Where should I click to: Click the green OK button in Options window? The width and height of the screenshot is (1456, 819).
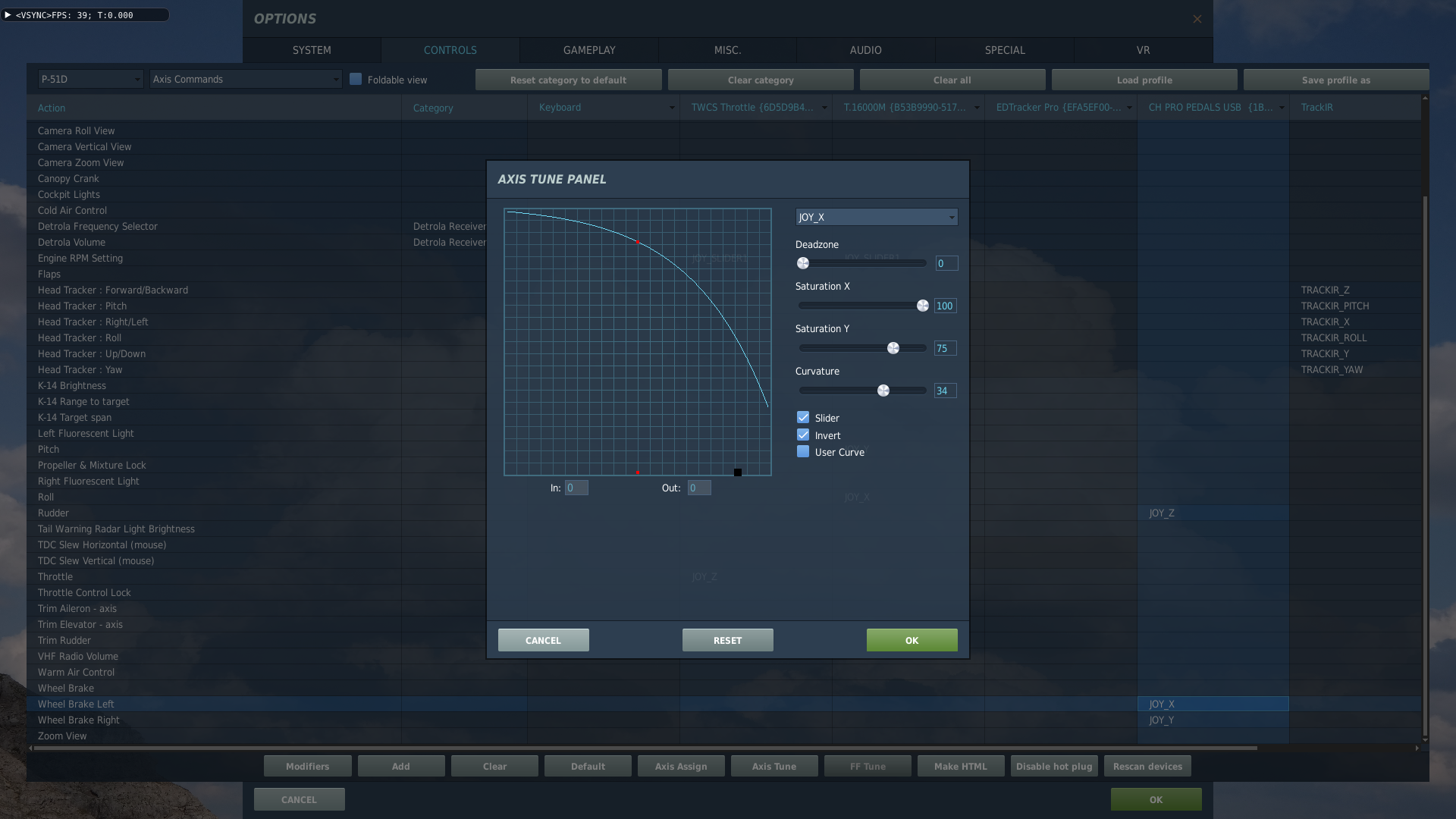1156,799
